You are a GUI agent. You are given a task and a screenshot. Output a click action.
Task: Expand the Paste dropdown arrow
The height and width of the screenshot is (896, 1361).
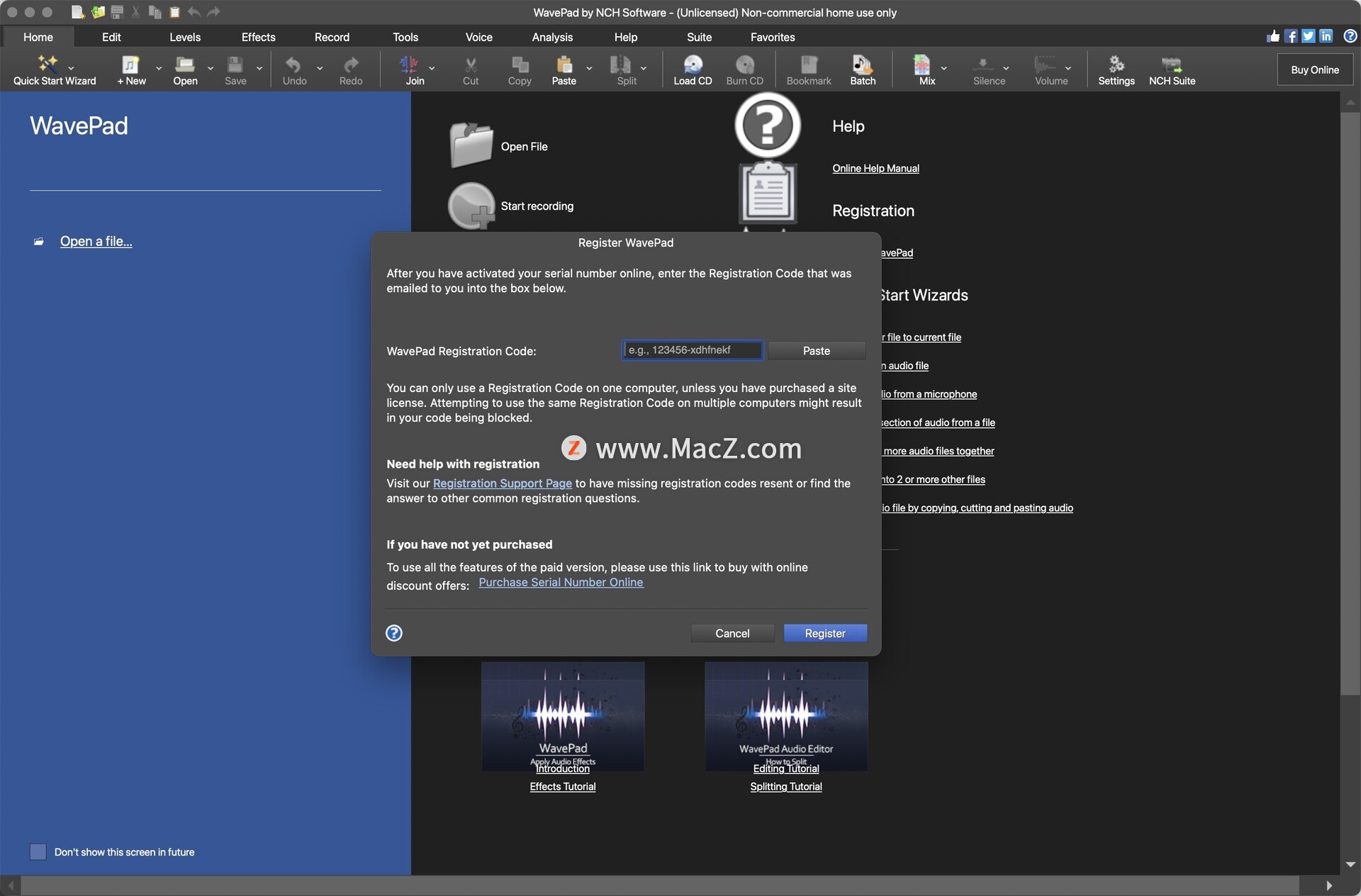tap(589, 68)
